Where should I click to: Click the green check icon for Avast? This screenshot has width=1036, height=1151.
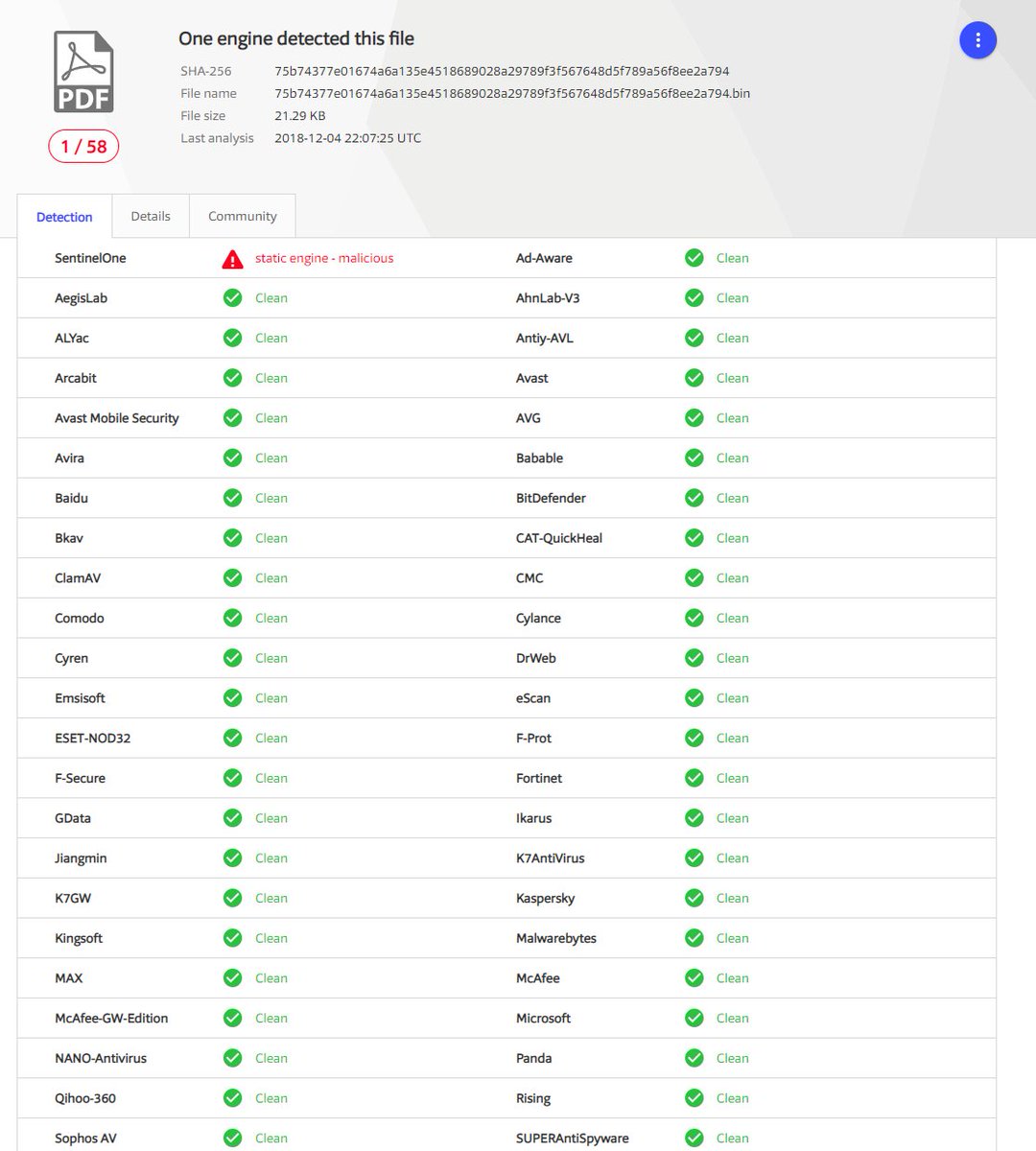694,378
